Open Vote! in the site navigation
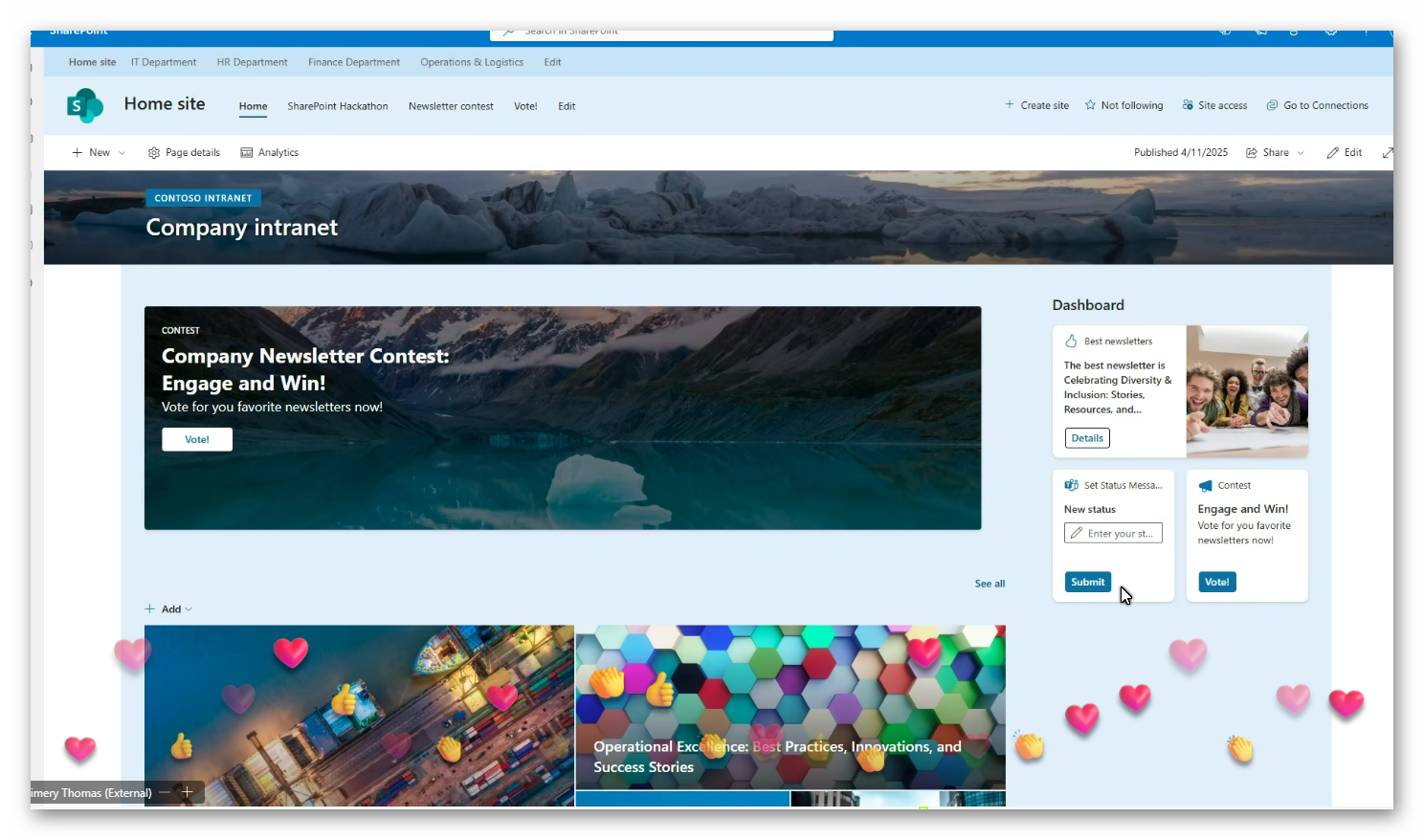The image size is (1424, 840). click(x=525, y=106)
